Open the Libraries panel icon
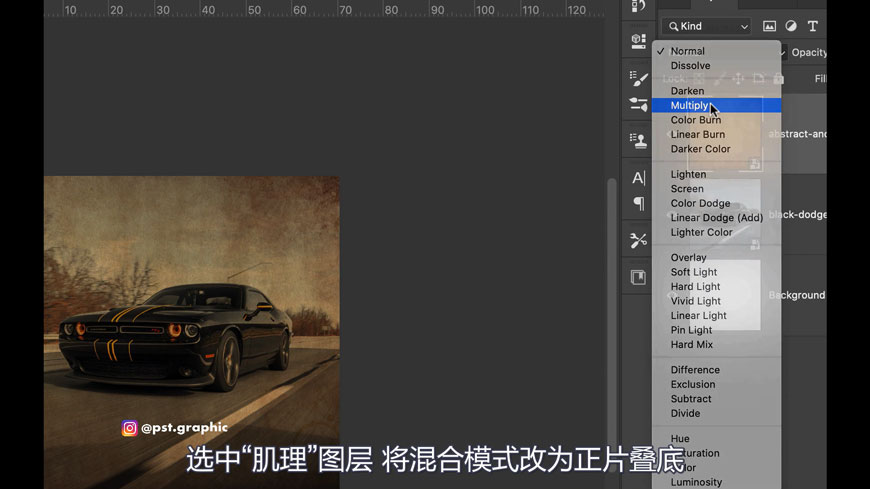The width and height of the screenshot is (870, 489). (x=638, y=277)
